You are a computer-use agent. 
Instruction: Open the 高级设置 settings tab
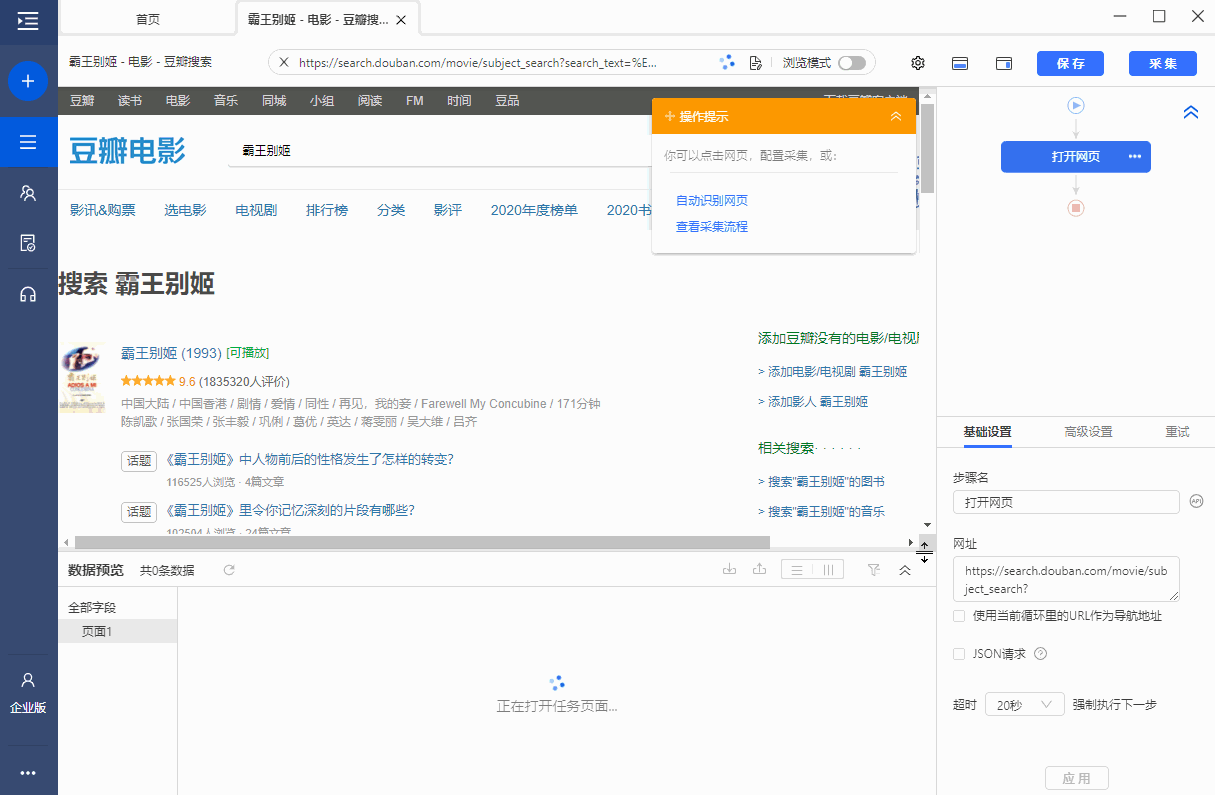pos(1088,432)
